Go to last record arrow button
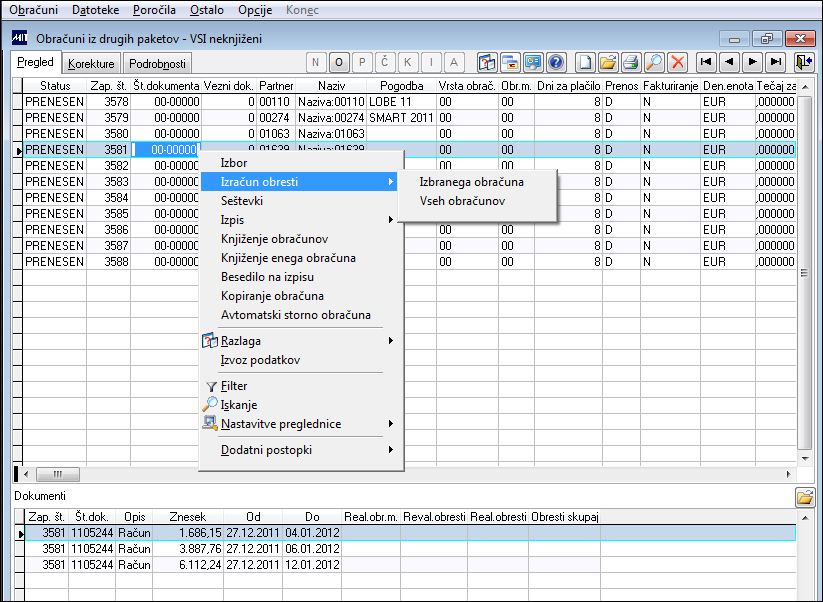823x602 pixels. pos(775,62)
